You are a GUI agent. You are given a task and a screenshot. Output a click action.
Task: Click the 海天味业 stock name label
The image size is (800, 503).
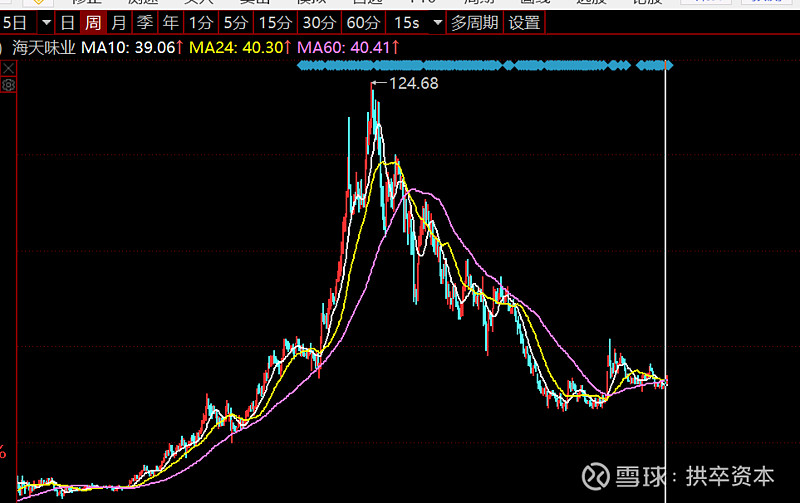[44, 48]
